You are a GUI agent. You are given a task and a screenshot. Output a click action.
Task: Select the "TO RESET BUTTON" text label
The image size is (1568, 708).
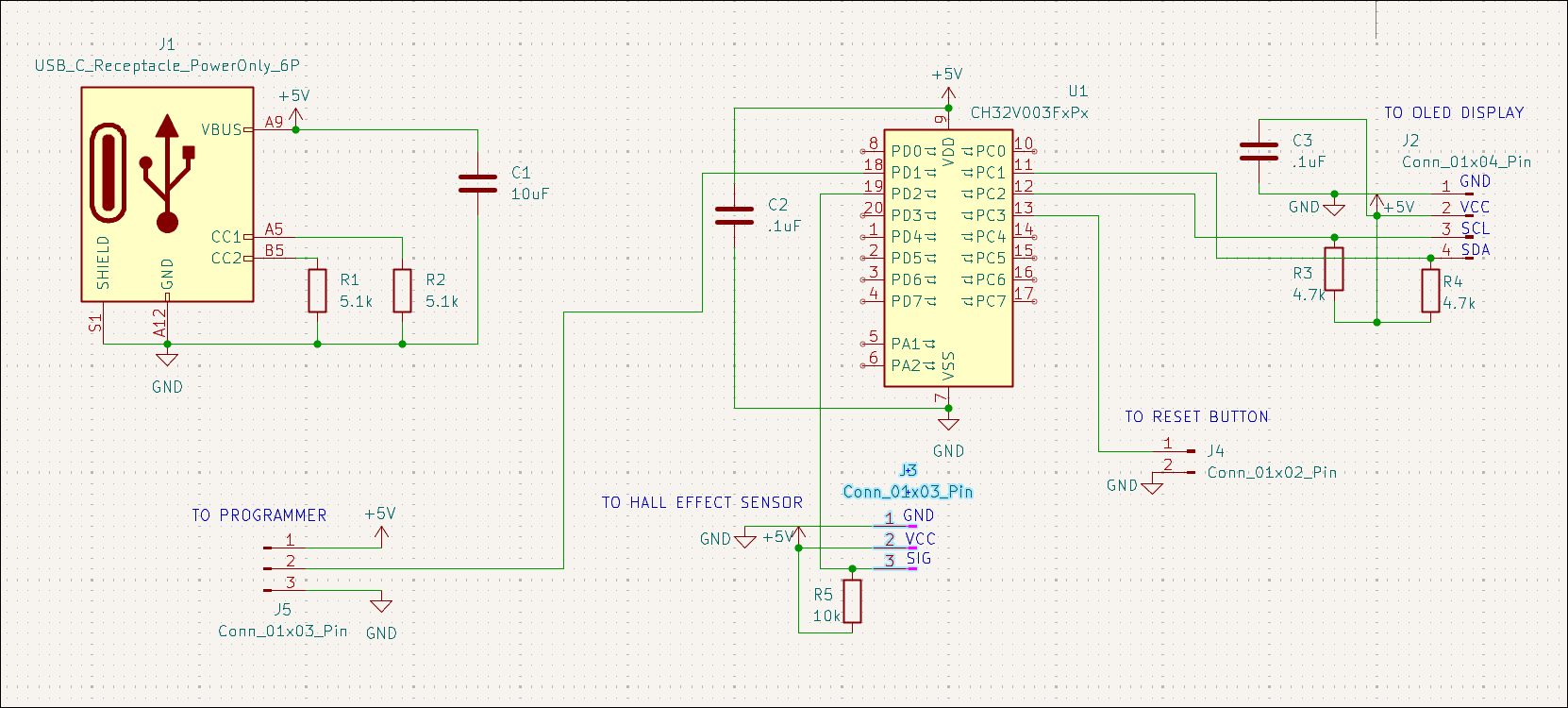[x=1196, y=417]
